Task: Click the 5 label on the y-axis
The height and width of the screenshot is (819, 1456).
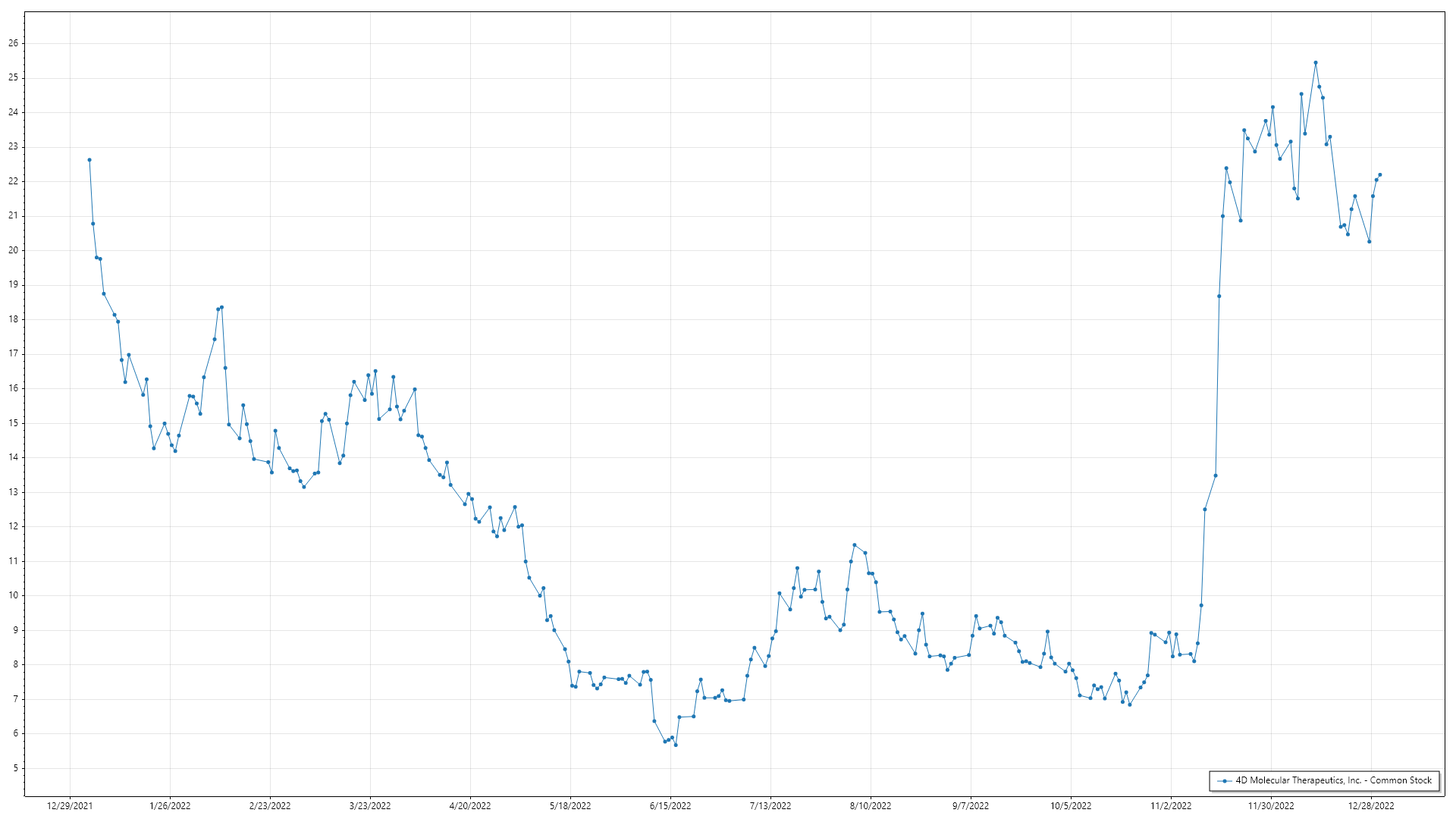Action: [16, 768]
